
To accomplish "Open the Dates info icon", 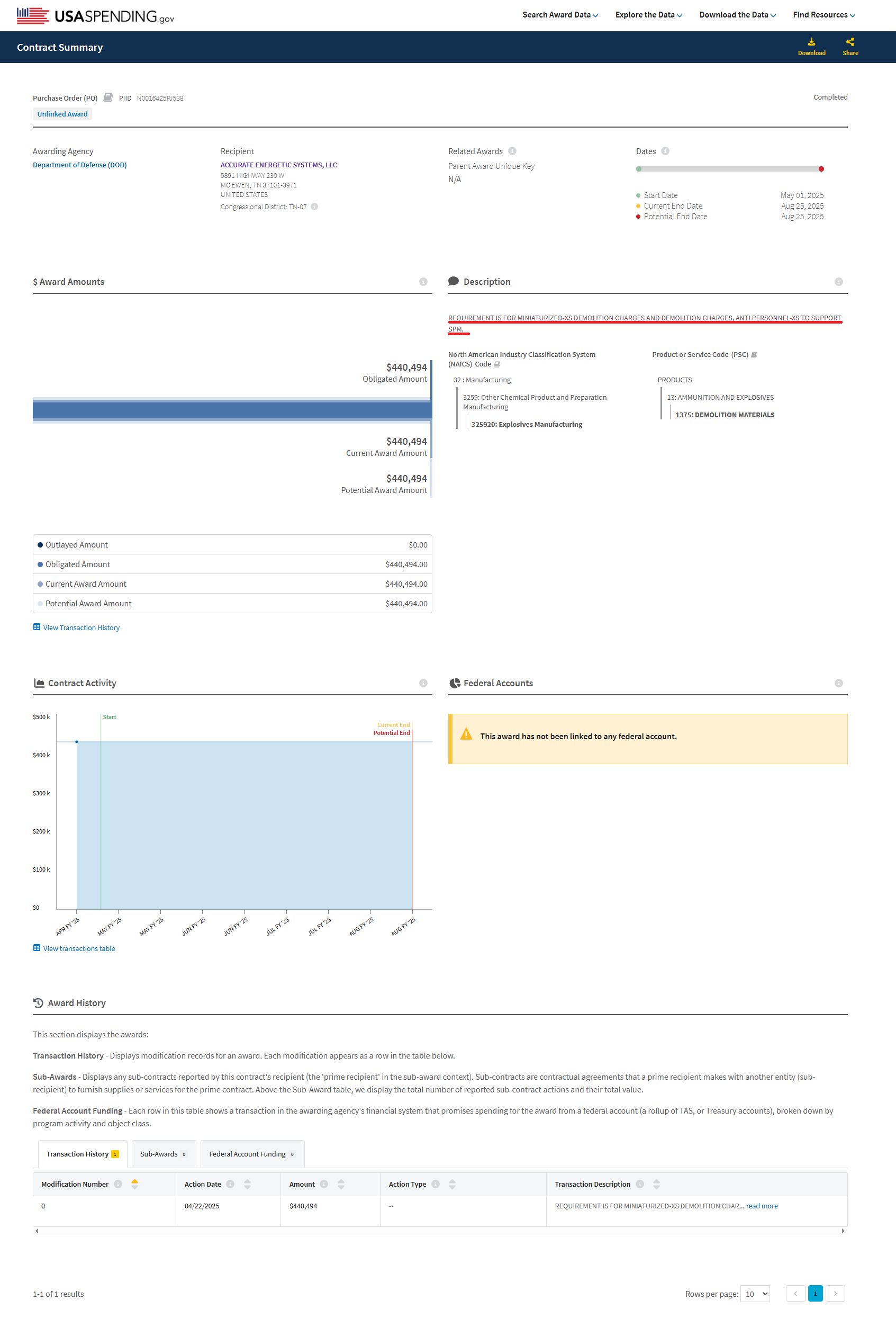I will 665,151.
